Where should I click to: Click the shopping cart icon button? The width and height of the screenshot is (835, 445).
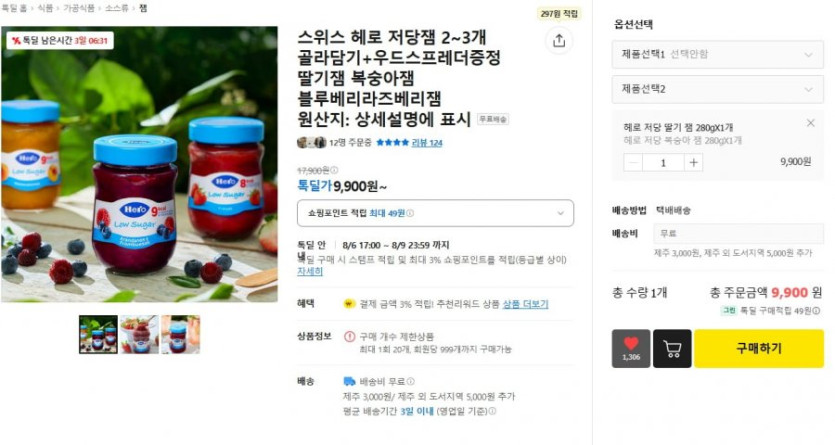tap(672, 348)
